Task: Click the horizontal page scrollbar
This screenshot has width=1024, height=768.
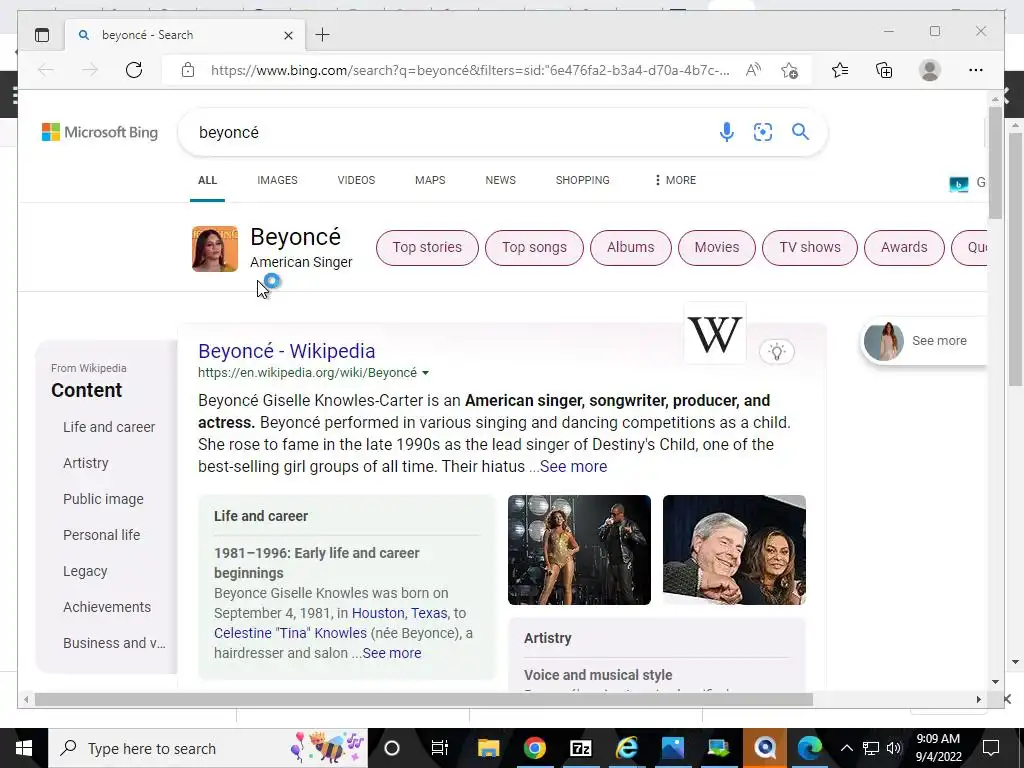Action: (x=424, y=699)
